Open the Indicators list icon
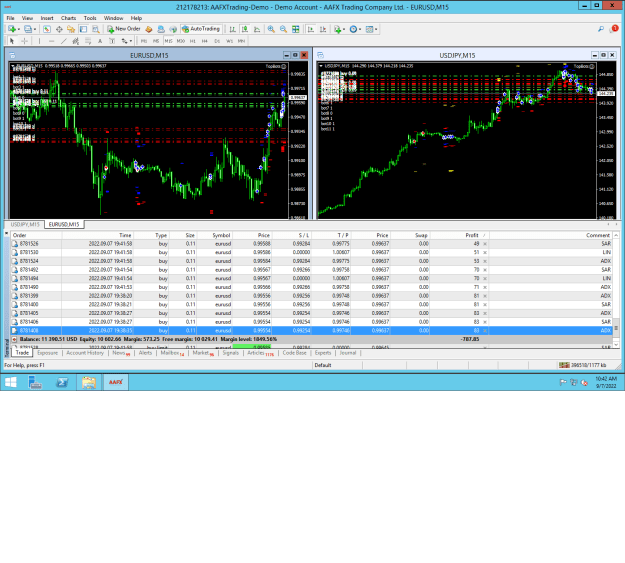The height and width of the screenshot is (563, 625). 338,29
